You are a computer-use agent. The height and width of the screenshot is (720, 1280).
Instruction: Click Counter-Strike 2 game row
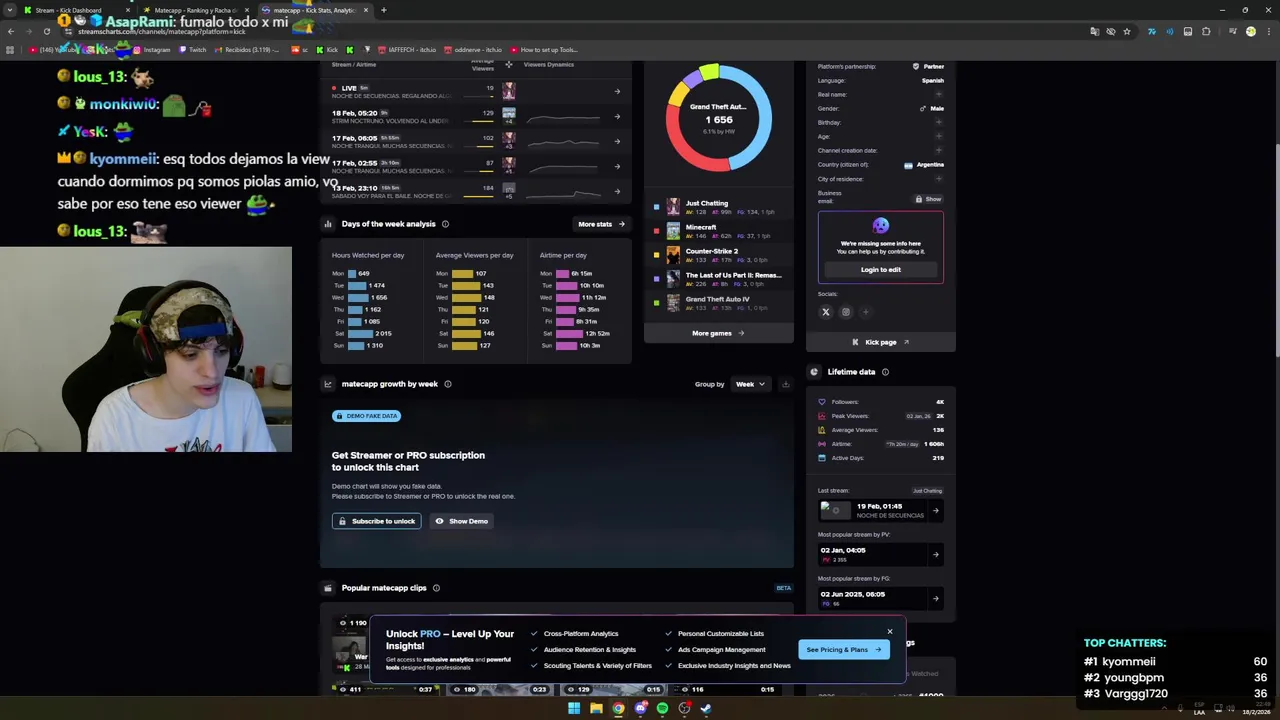click(x=718, y=255)
